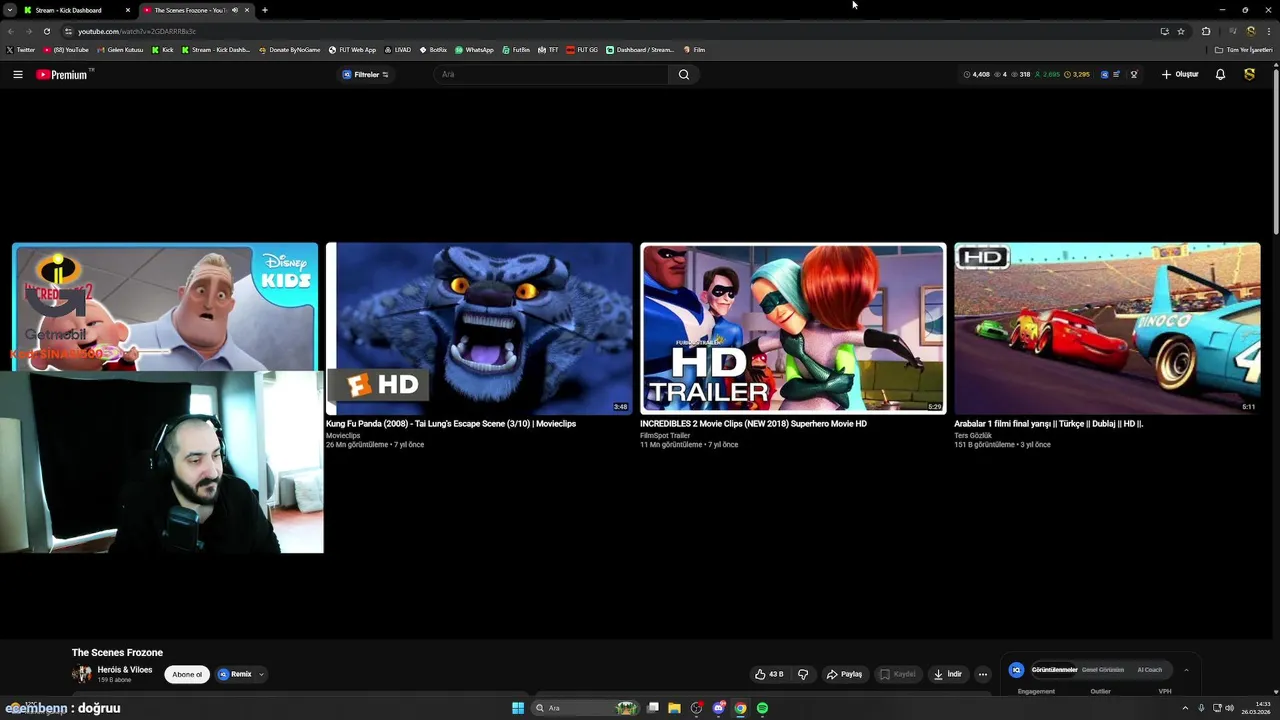Open more actions three-dot menu under video
The height and width of the screenshot is (720, 1280).
click(983, 674)
